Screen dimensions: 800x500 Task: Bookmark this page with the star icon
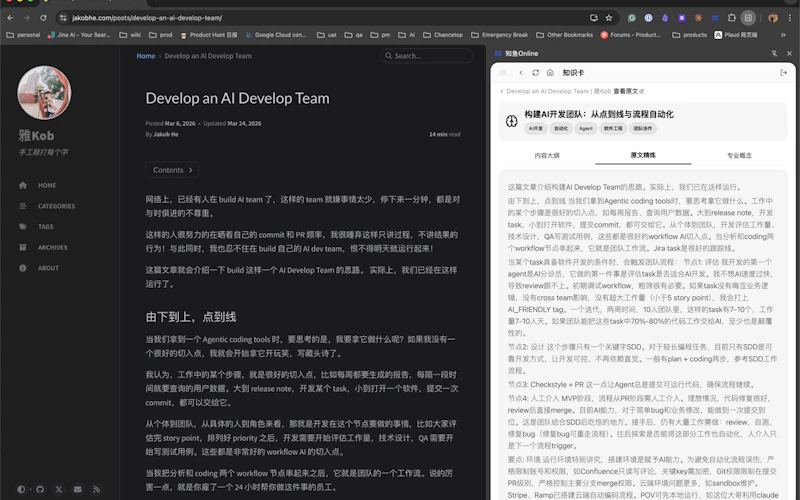tap(609, 18)
